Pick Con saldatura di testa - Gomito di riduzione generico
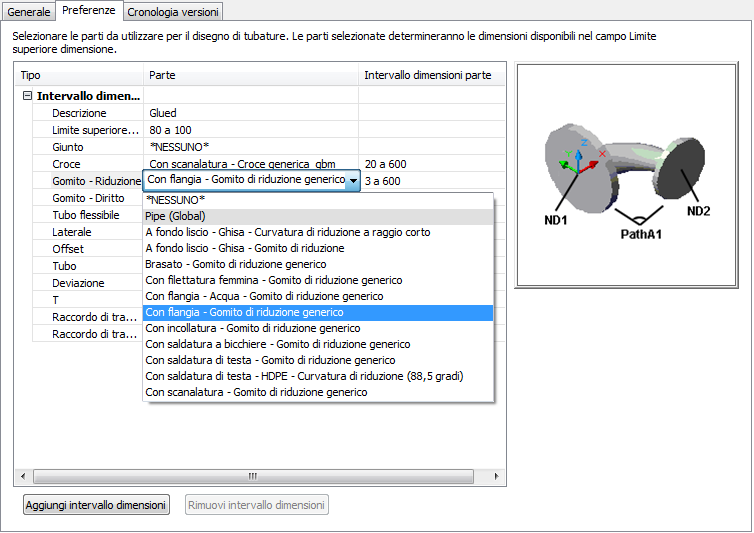This screenshot has height=533, width=754. 318,360
